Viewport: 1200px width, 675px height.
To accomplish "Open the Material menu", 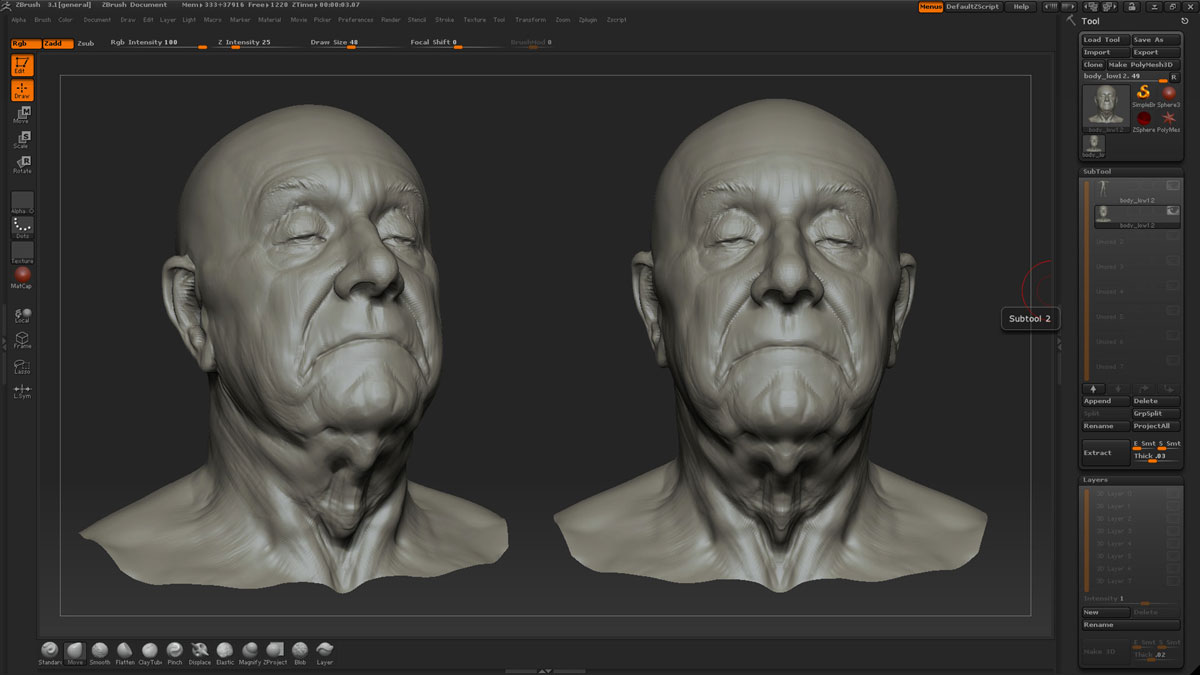I will pos(269,20).
